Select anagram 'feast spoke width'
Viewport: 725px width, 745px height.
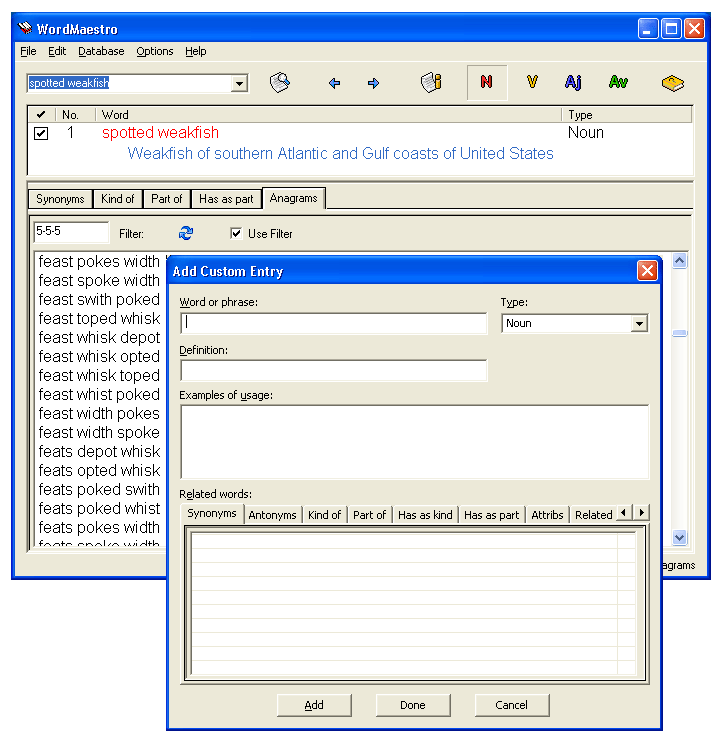(99, 280)
